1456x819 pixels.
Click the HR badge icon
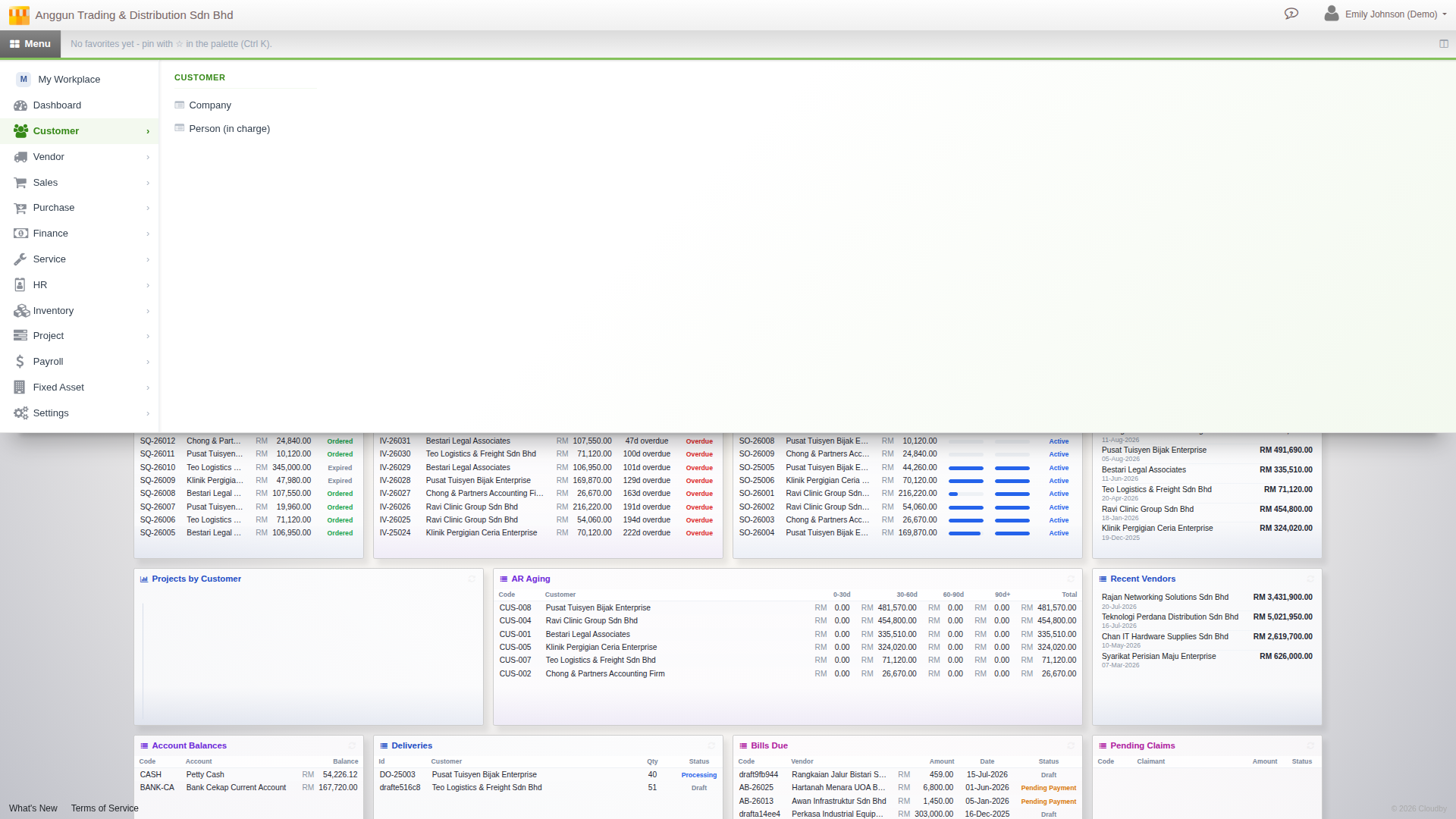tap(20, 285)
